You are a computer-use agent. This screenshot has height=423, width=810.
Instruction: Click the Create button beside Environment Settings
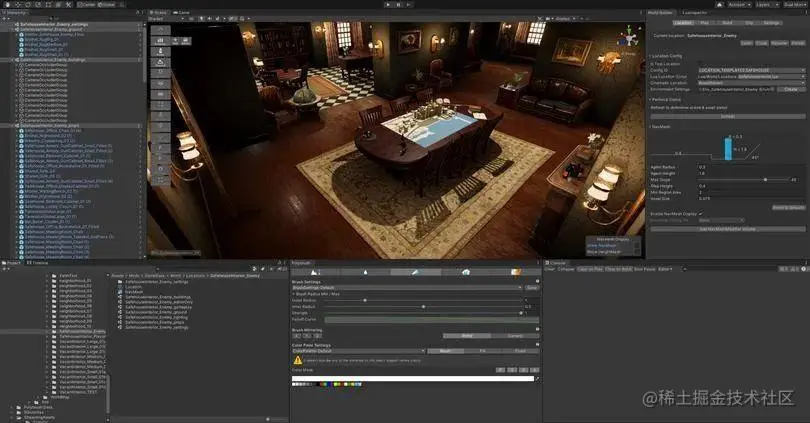[791, 89]
